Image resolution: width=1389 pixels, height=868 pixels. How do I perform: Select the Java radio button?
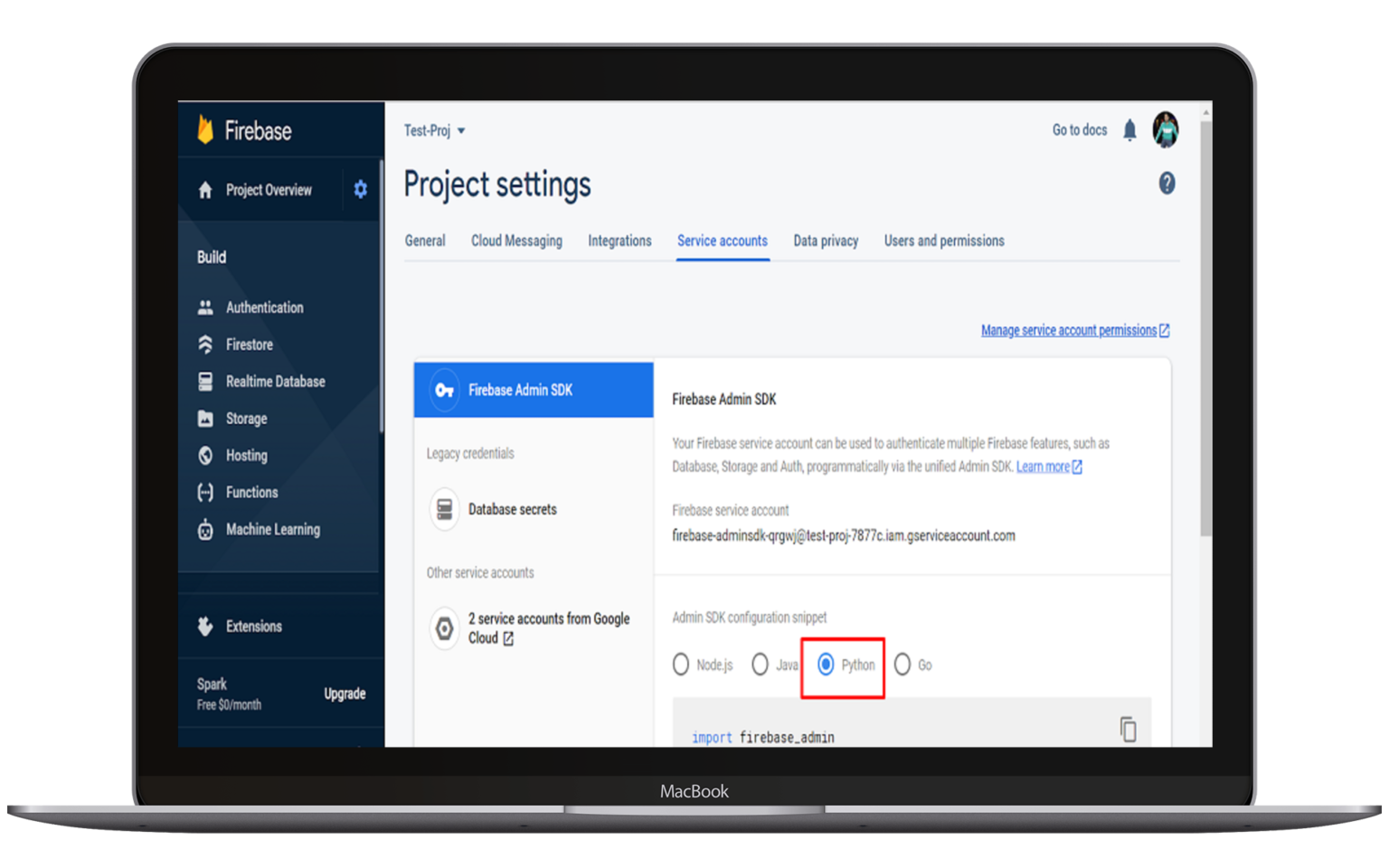click(760, 665)
